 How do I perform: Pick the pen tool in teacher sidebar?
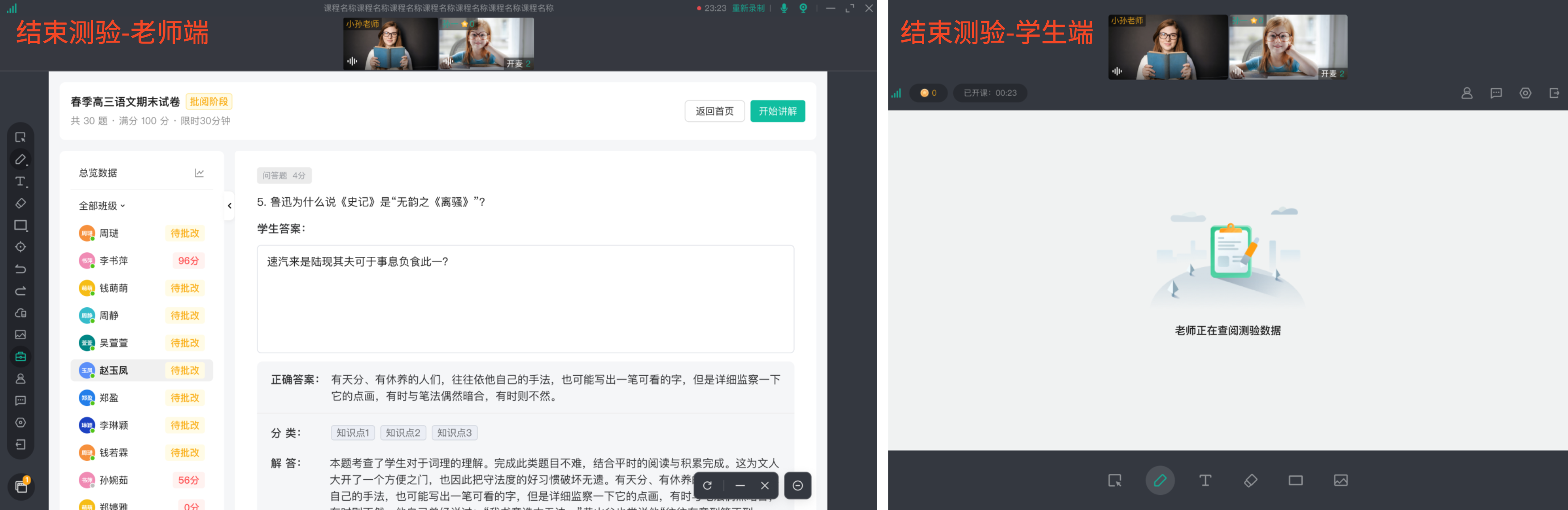pos(20,160)
